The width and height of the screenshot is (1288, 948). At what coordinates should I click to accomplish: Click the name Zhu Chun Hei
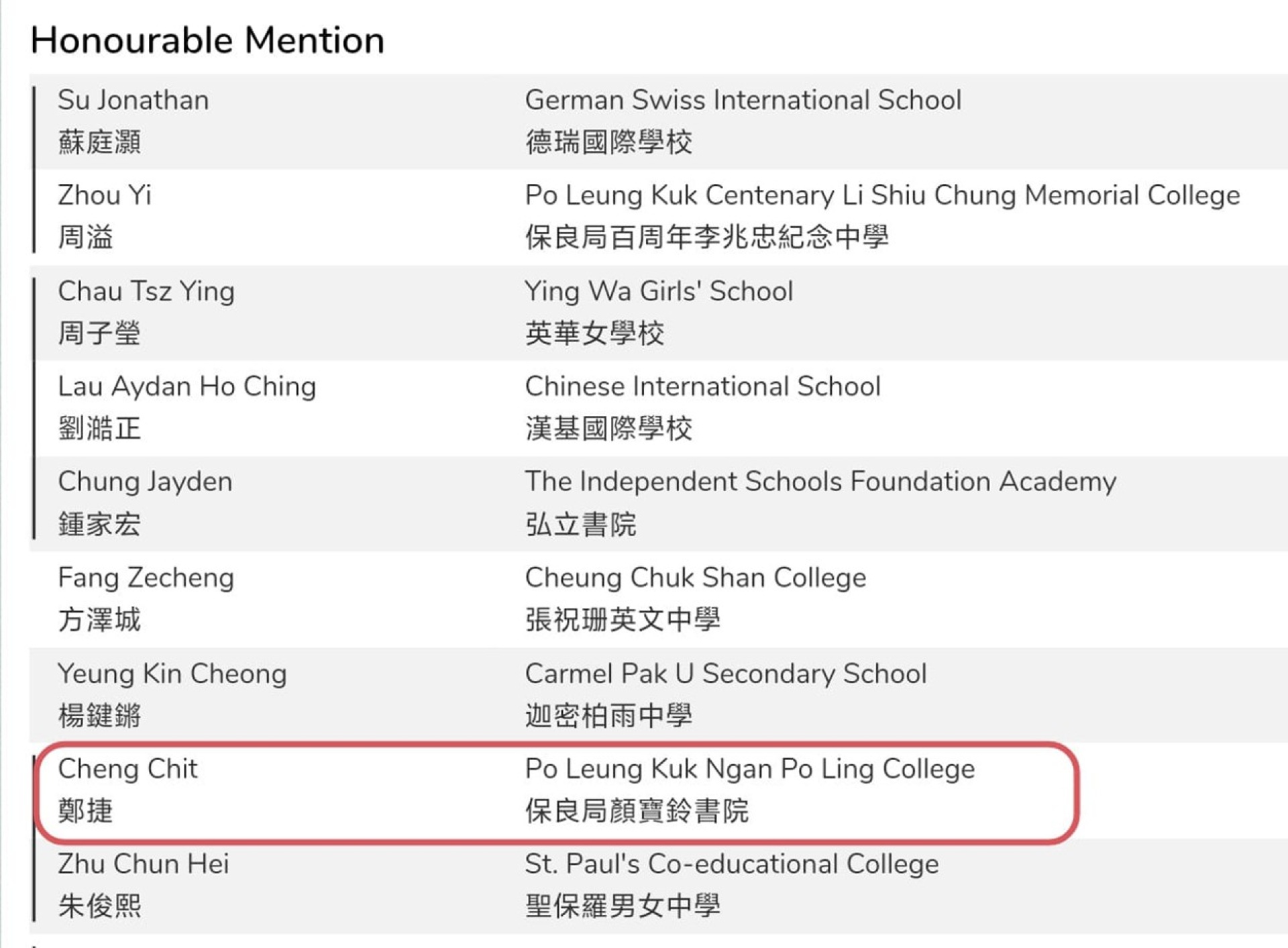(x=144, y=864)
